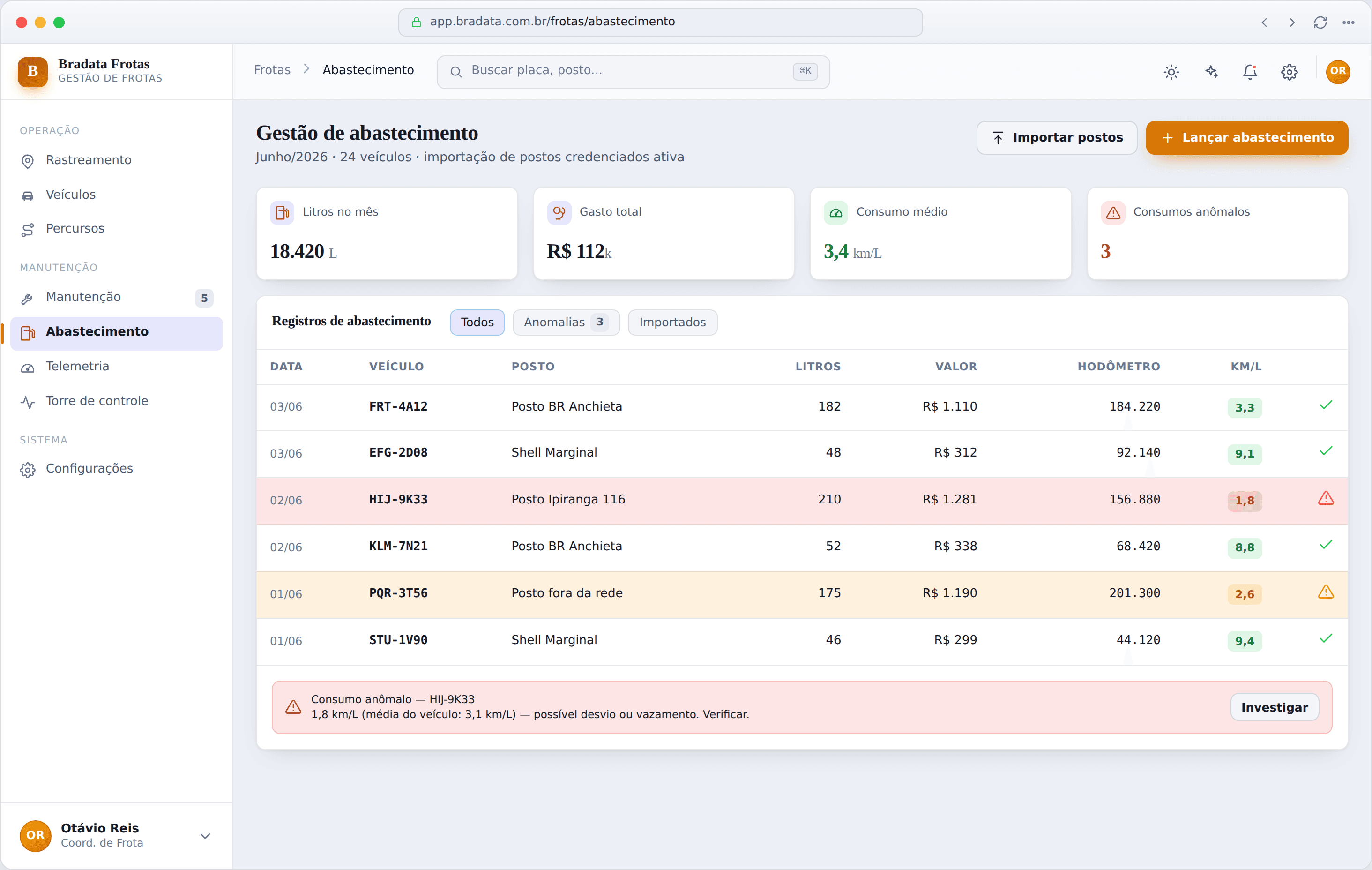Switch to the Anomalias filter
This screenshot has height=870, width=1372.
point(566,322)
